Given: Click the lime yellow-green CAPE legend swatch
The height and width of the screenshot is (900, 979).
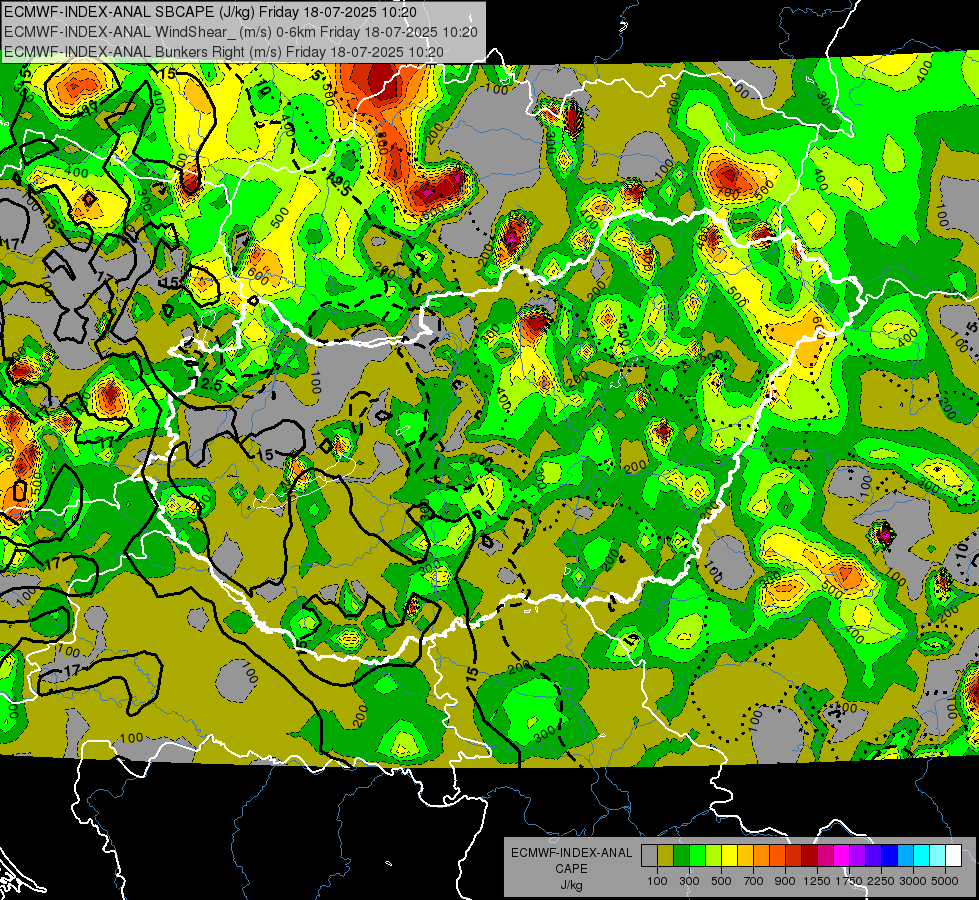Looking at the screenshot, I should pyautogui.click(x=713, y=856).
